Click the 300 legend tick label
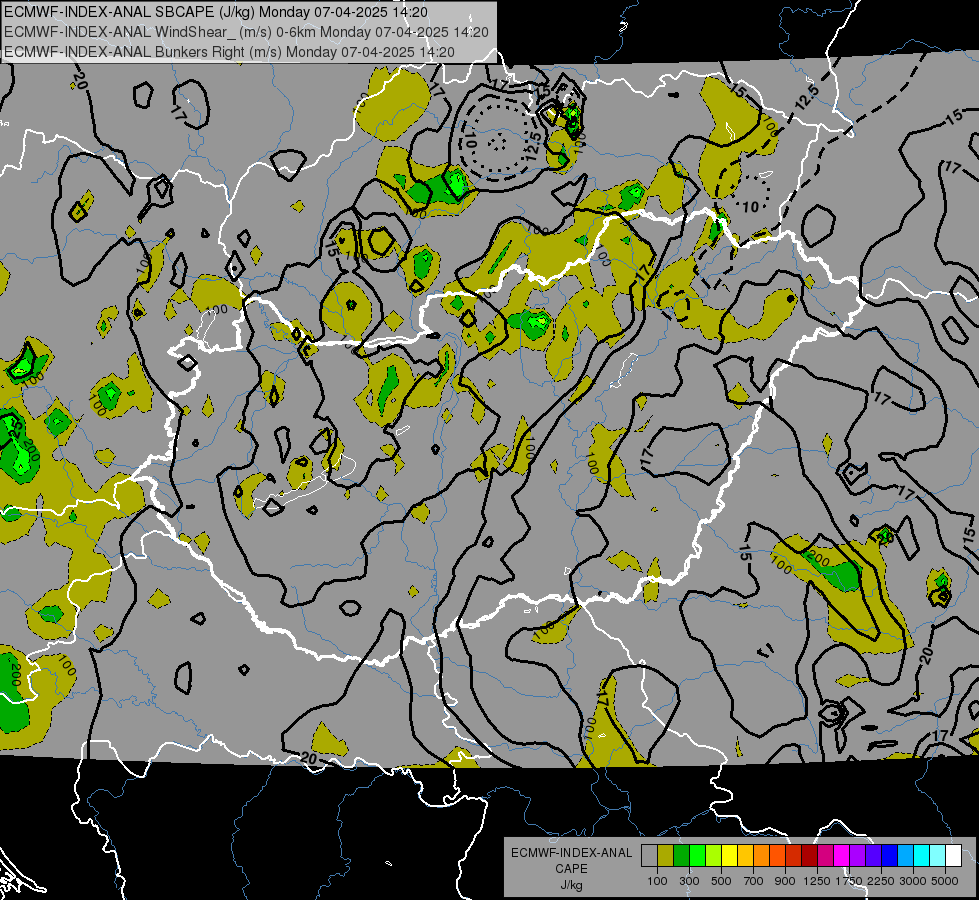Viewport: 979px width, 900px height. point(689,881)
